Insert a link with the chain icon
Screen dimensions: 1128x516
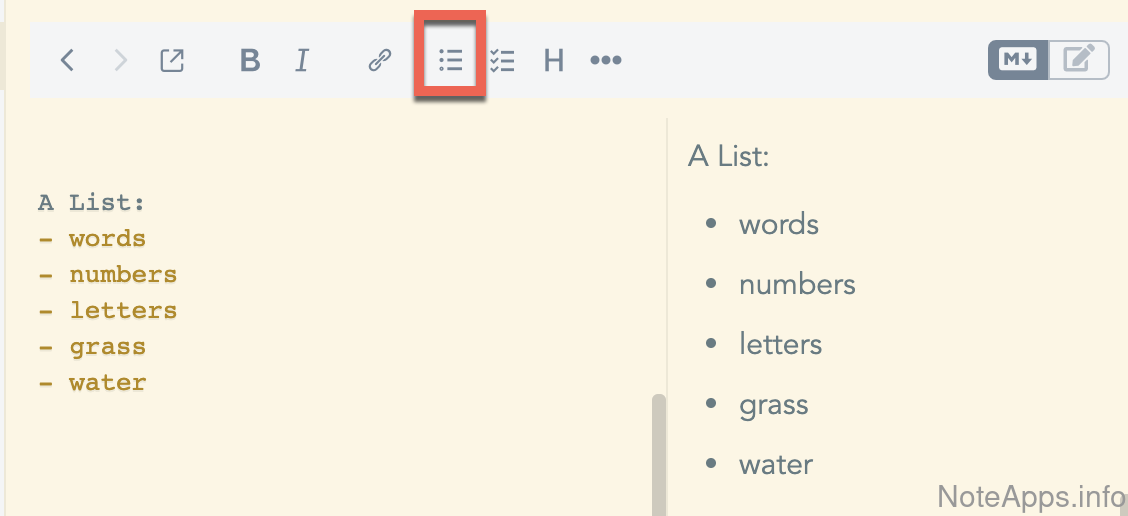379,61
